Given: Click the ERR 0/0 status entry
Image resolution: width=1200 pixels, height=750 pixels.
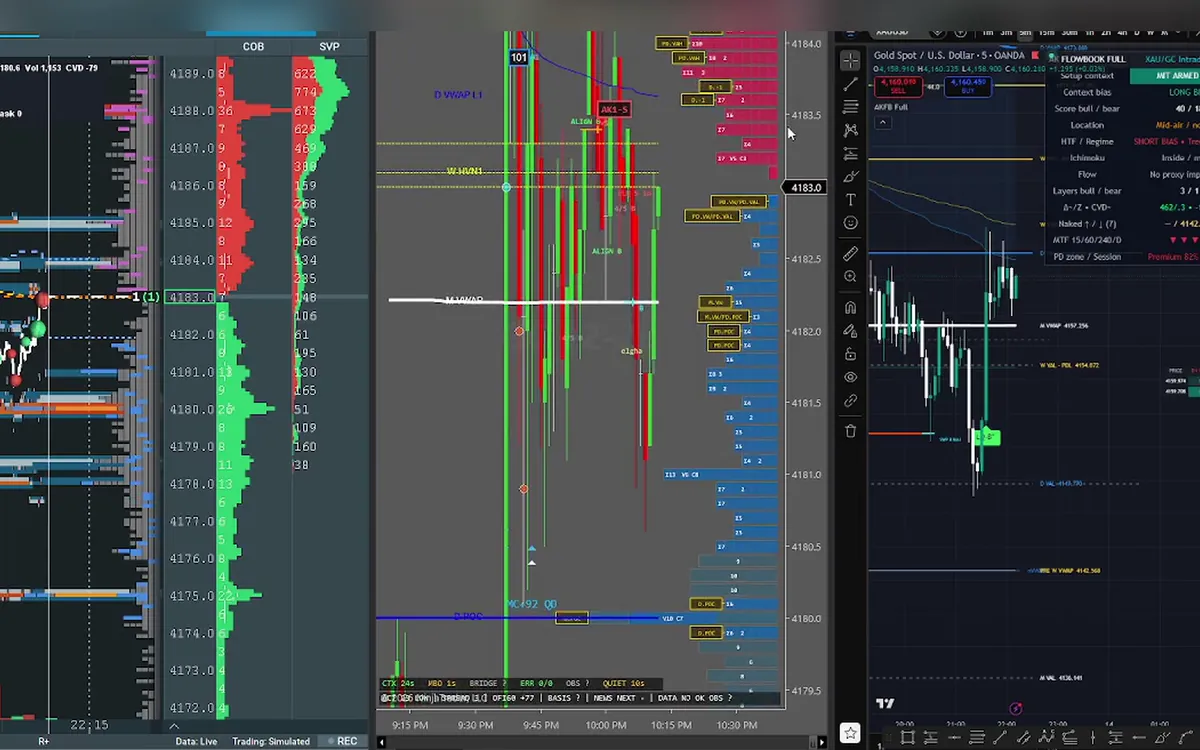Looking at the screenshot, I should coord(537,683).
